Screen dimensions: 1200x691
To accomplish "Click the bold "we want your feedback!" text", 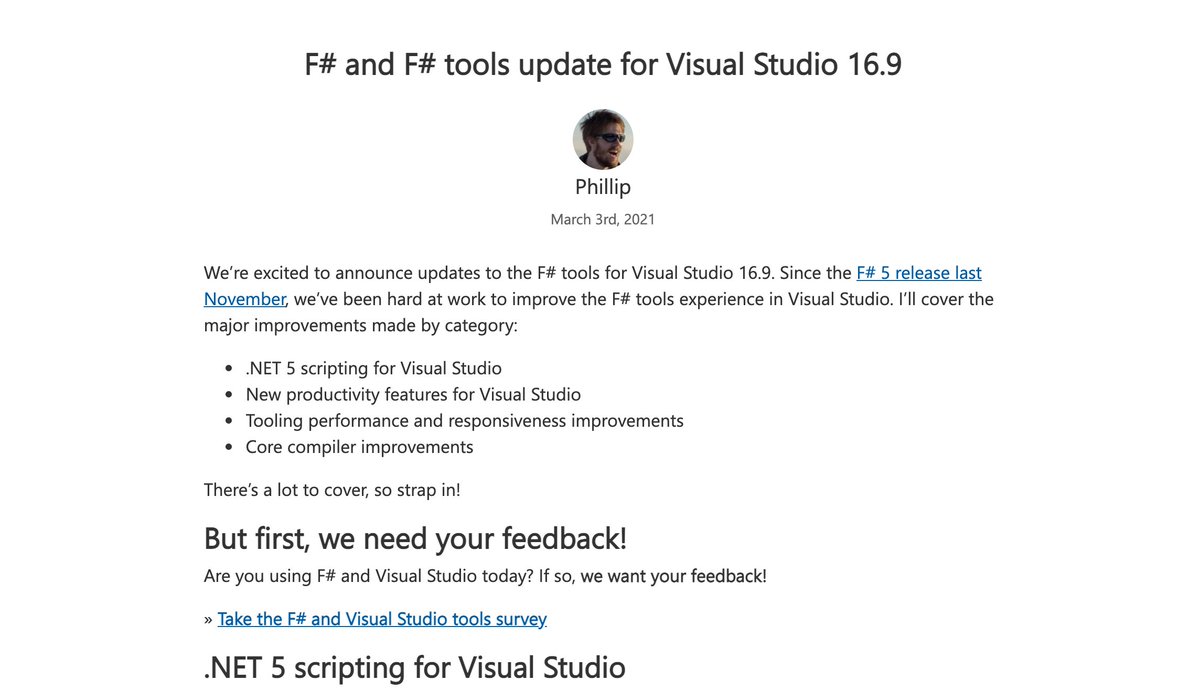I will tap(674, 576).
